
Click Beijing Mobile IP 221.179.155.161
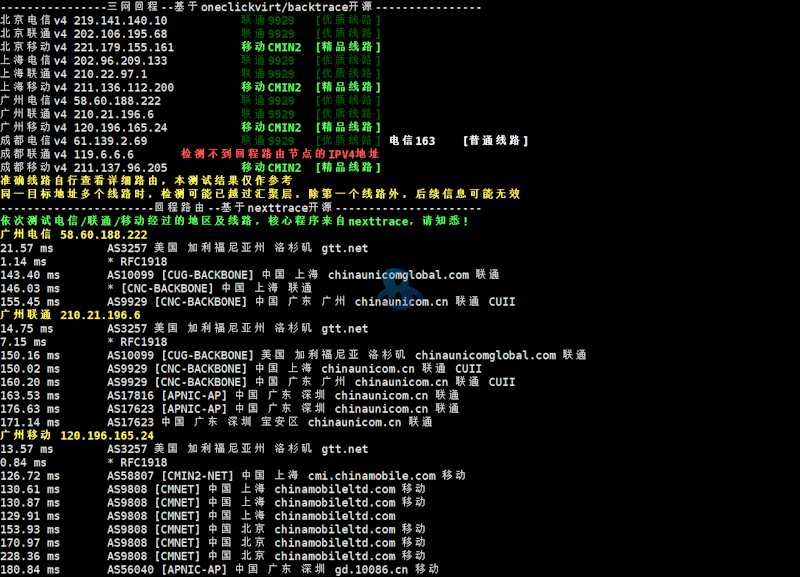(117, 47)
